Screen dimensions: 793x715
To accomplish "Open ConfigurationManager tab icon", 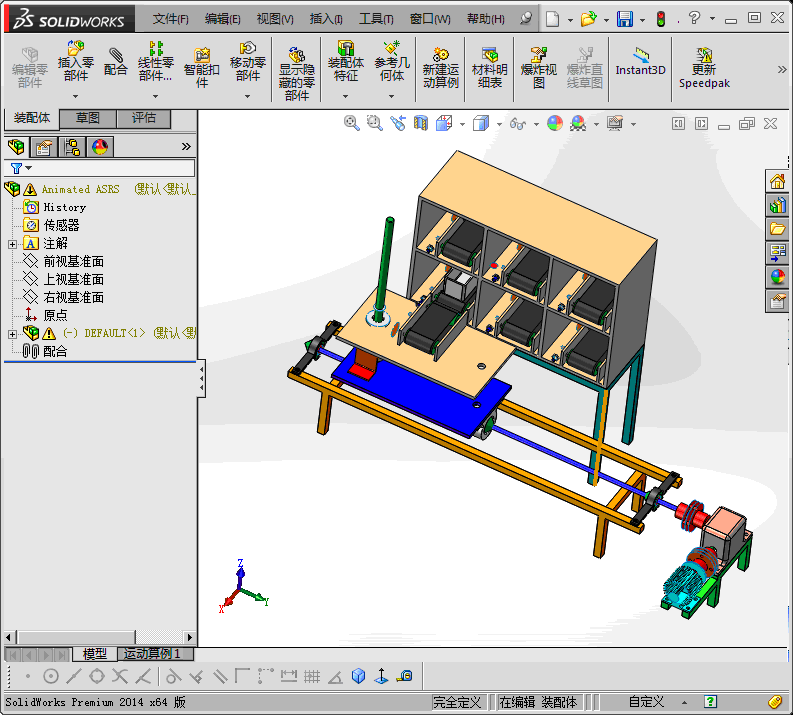I will click(x=72, y=147).
